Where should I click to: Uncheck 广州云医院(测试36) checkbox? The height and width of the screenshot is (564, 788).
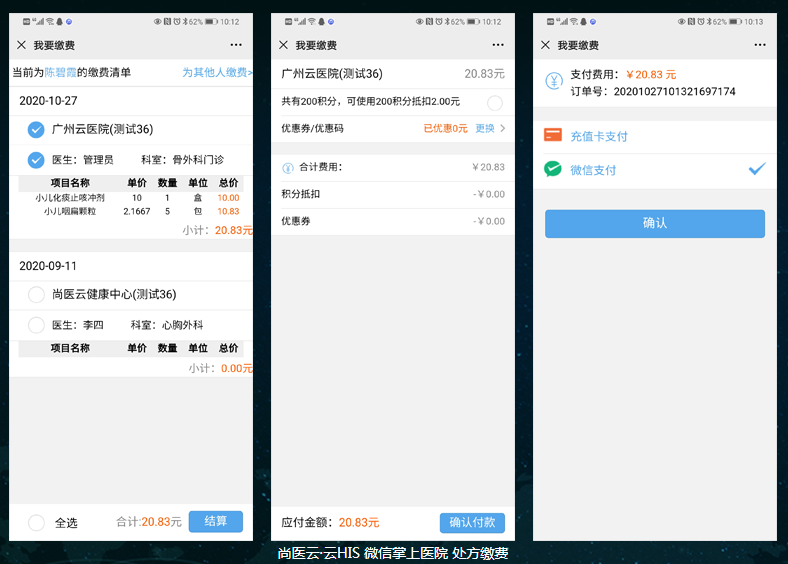click(x=36, y=130)
